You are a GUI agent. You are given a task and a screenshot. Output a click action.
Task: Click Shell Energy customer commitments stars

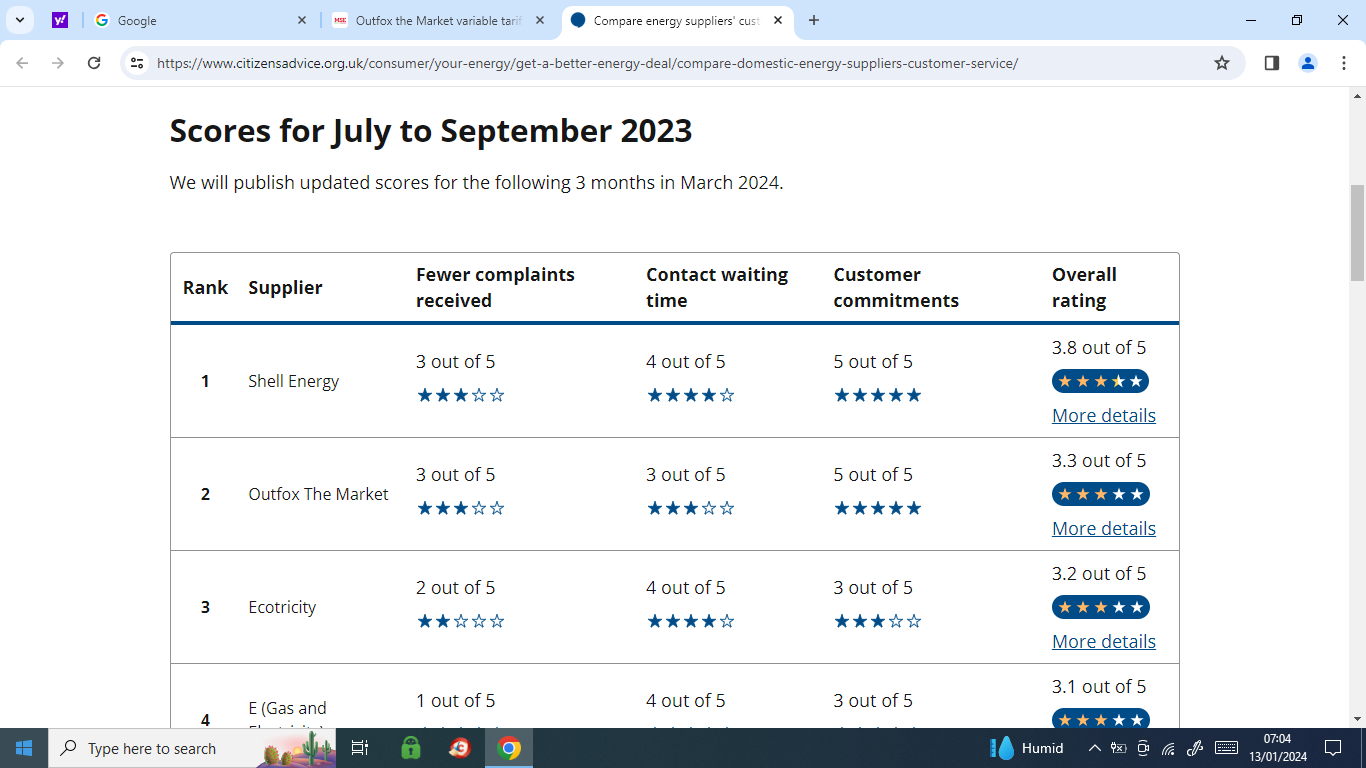coord(878,395)
